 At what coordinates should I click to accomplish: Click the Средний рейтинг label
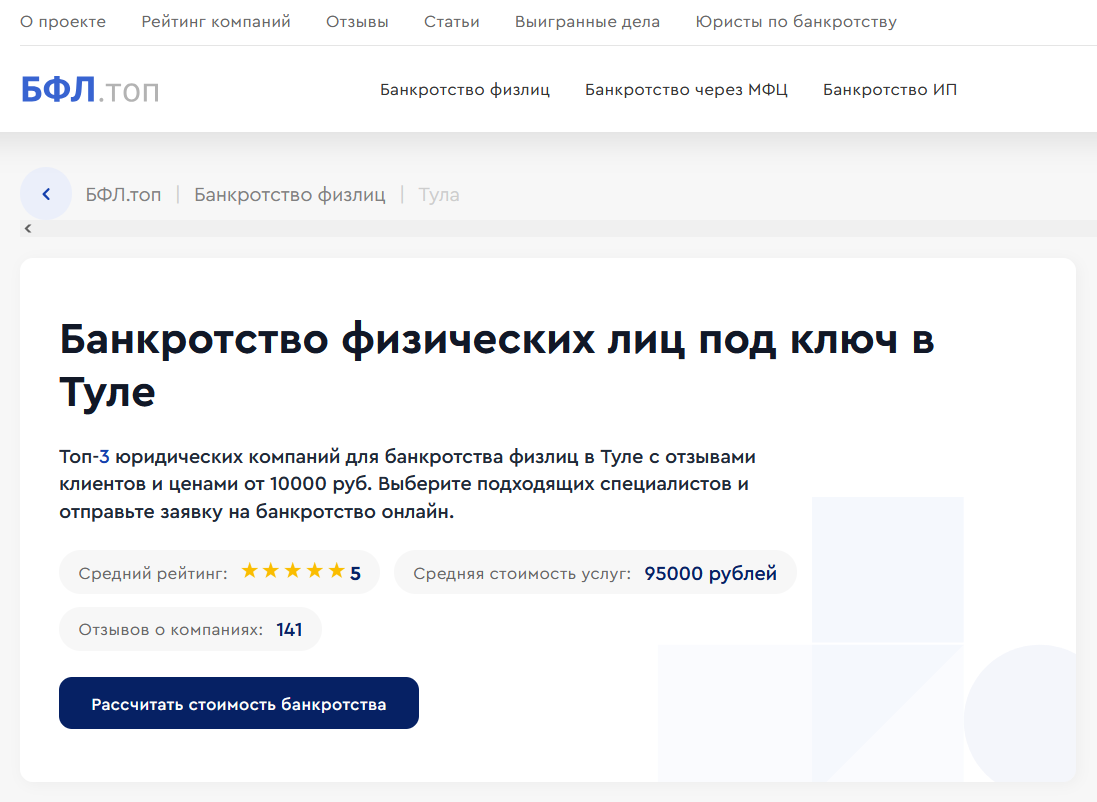pos(153,573)
